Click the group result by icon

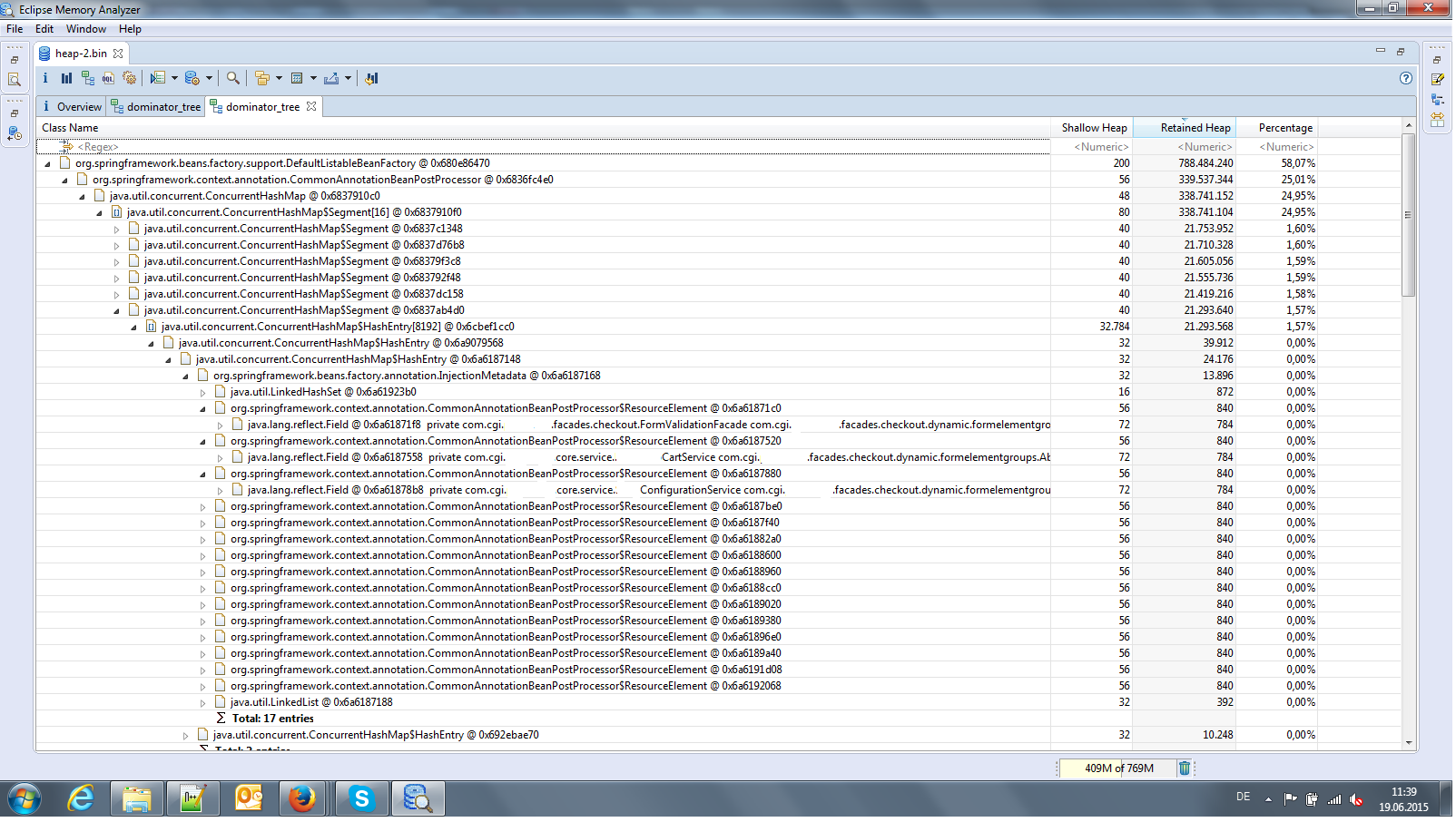(262, 78)
